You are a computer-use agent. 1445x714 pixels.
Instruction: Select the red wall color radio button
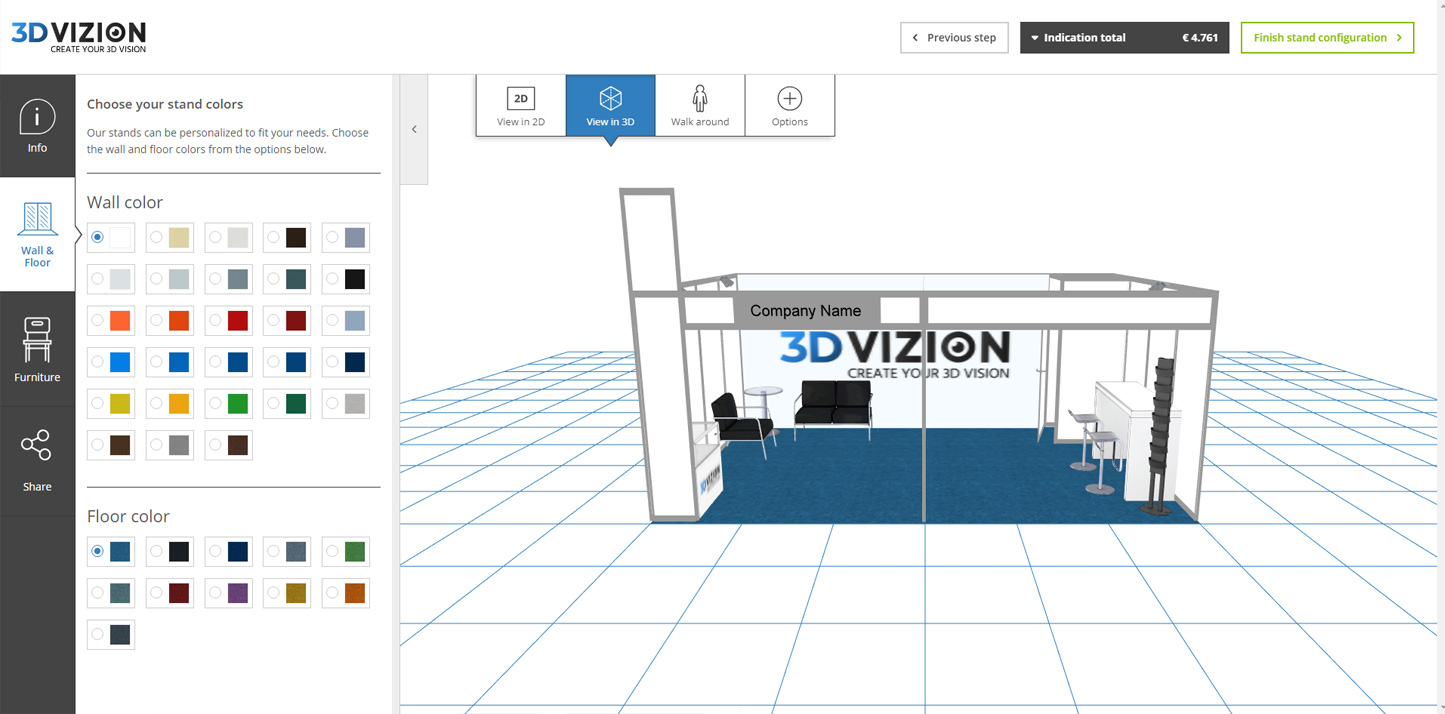[215, 321]
